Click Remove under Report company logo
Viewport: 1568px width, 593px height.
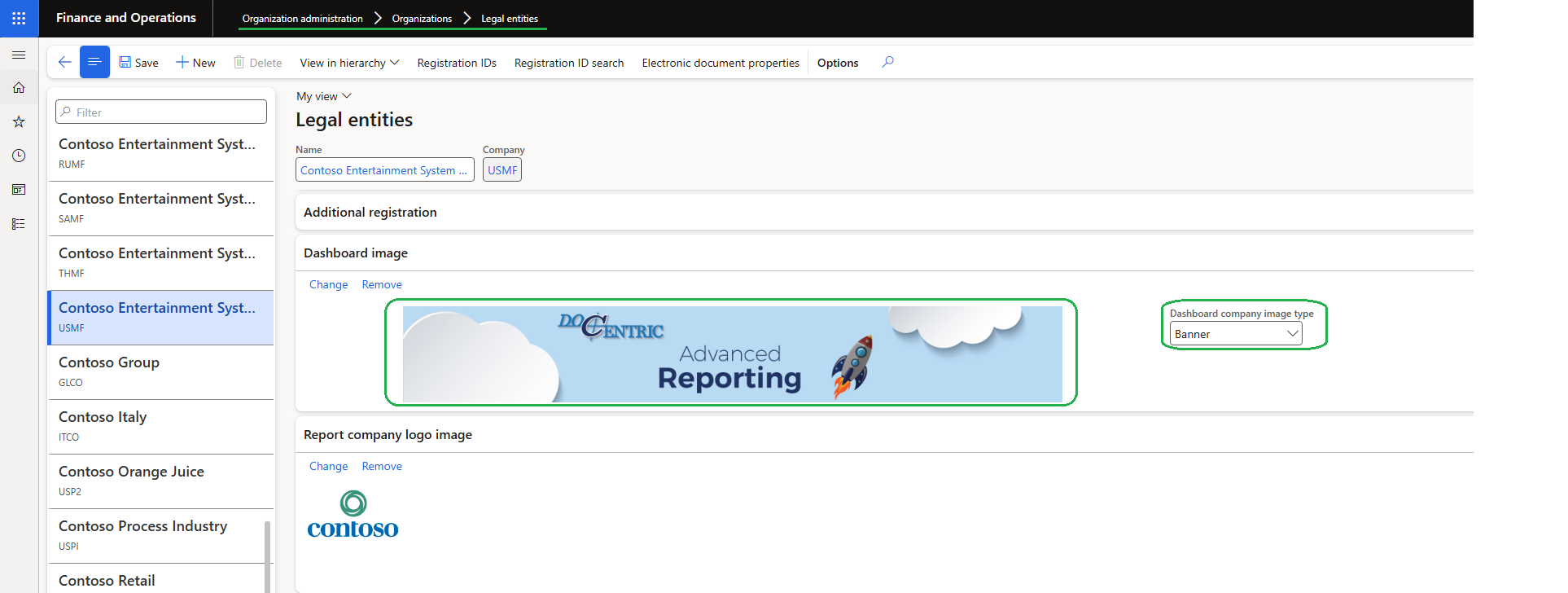[x=382, y=466]
